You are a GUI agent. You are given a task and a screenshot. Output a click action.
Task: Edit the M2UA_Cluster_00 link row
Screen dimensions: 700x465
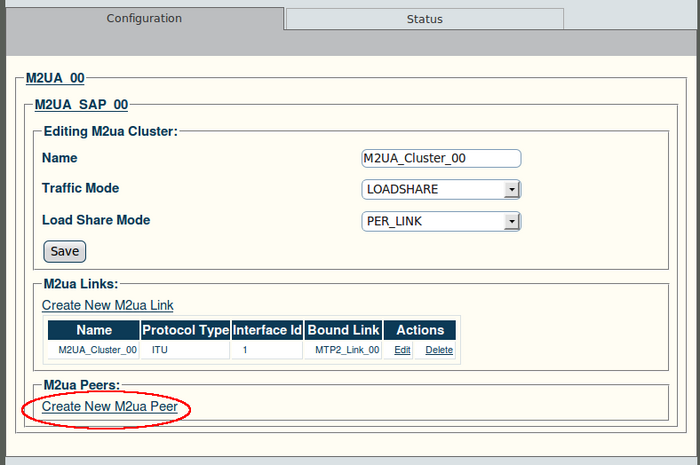(402, 350)
